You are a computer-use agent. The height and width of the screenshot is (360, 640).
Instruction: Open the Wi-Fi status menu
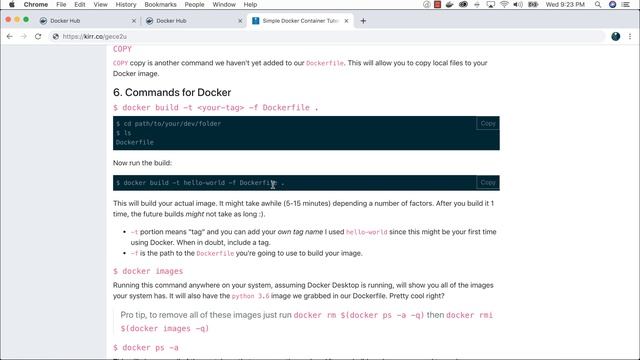click(504, 4)
